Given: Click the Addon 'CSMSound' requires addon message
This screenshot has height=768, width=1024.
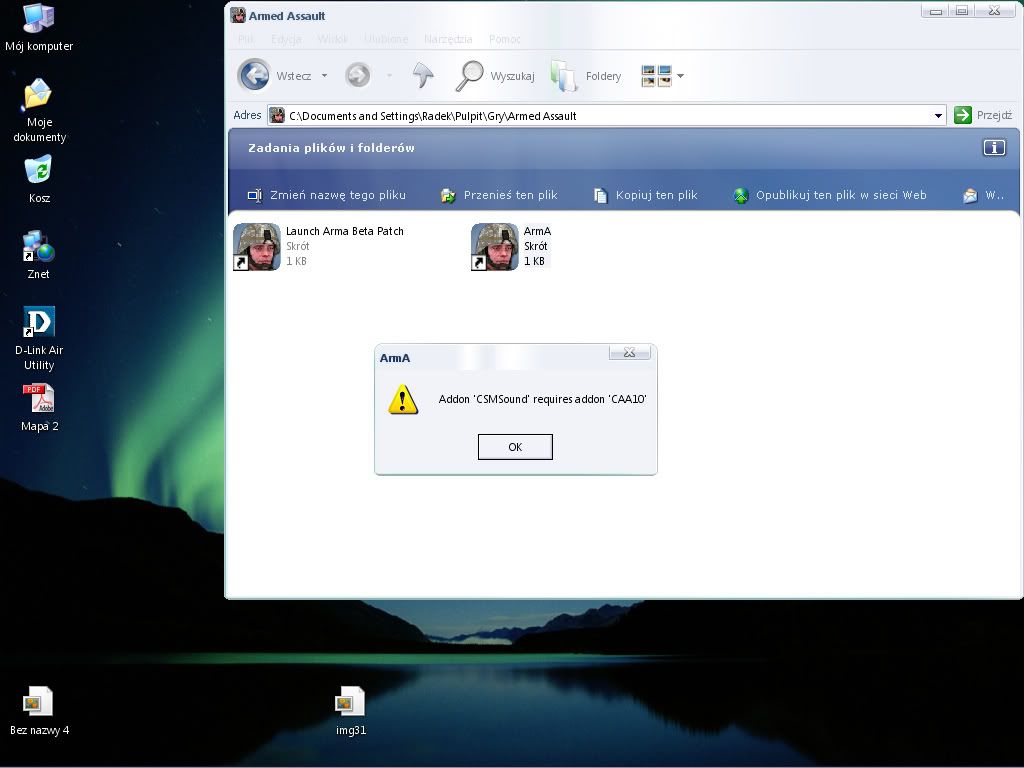Looking at the screenshot, I should [542, 399].
